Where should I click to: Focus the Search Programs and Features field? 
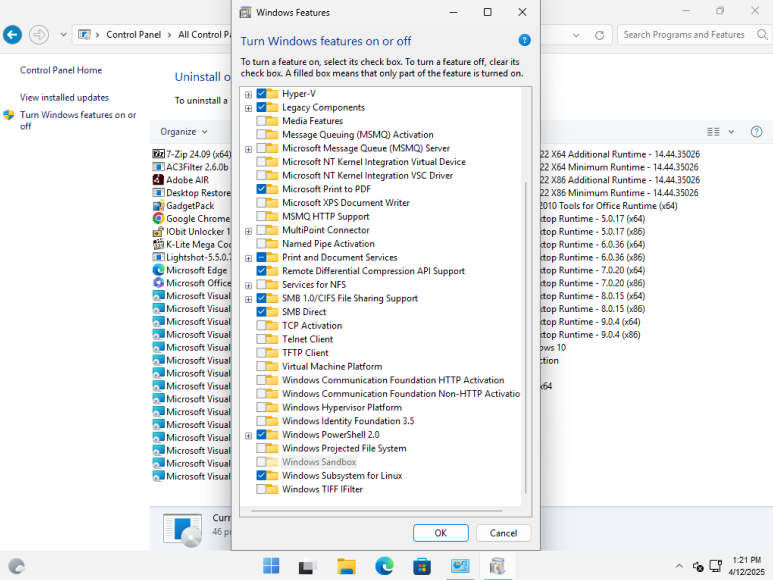click(684, 34)
